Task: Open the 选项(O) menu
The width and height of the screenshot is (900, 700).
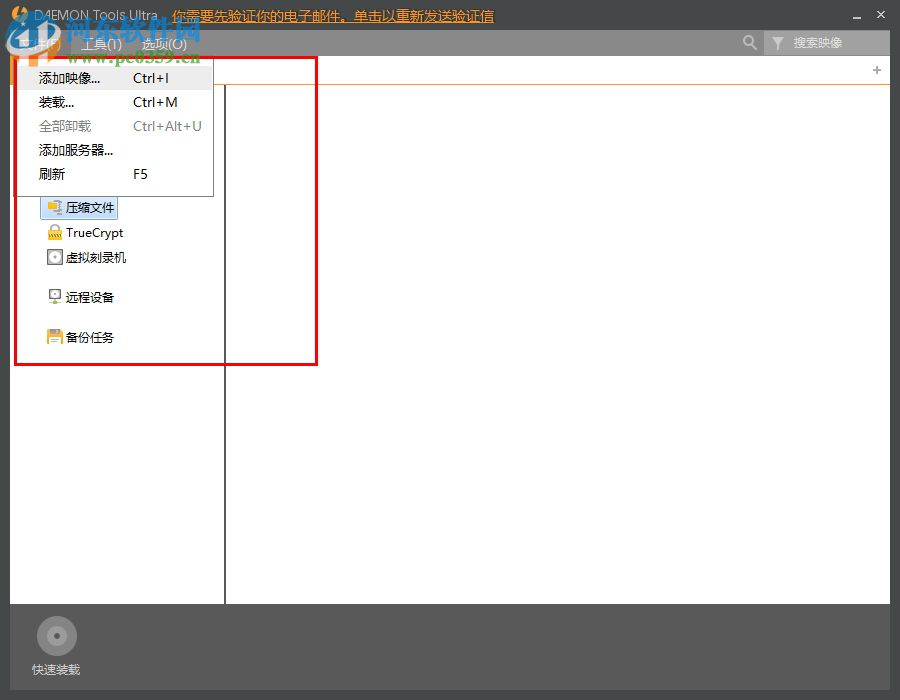Action: tap(164, 44)
